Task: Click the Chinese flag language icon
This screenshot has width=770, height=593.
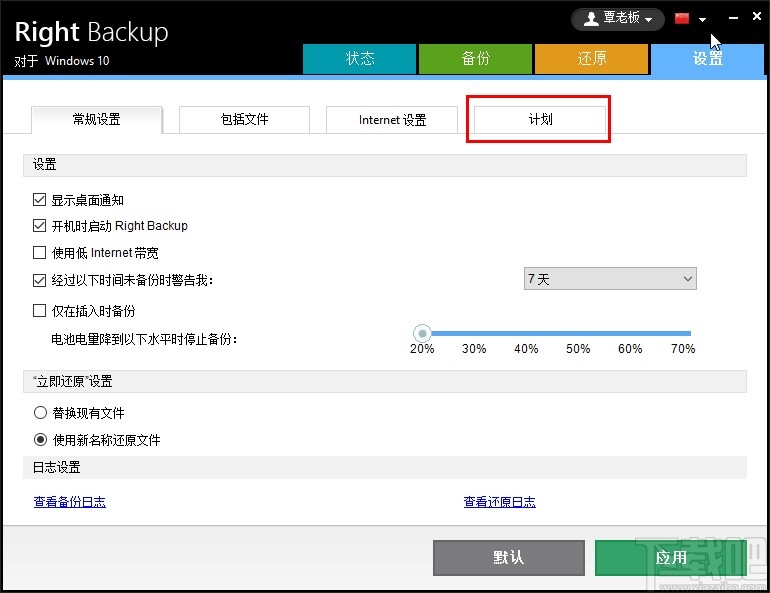Action: pyautogui.click(x=682, y=19)
